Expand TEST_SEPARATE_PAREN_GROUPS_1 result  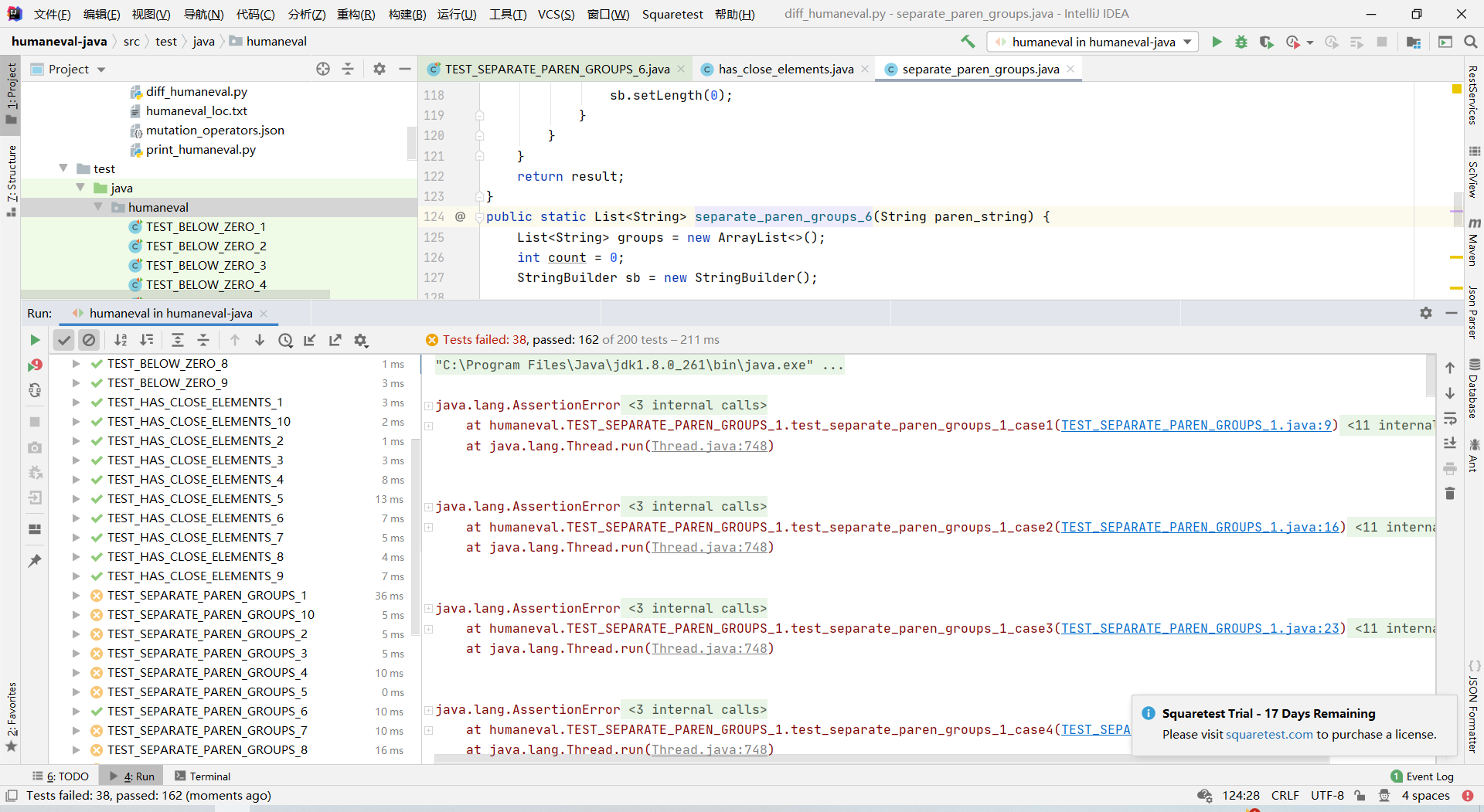pos(76,596)
